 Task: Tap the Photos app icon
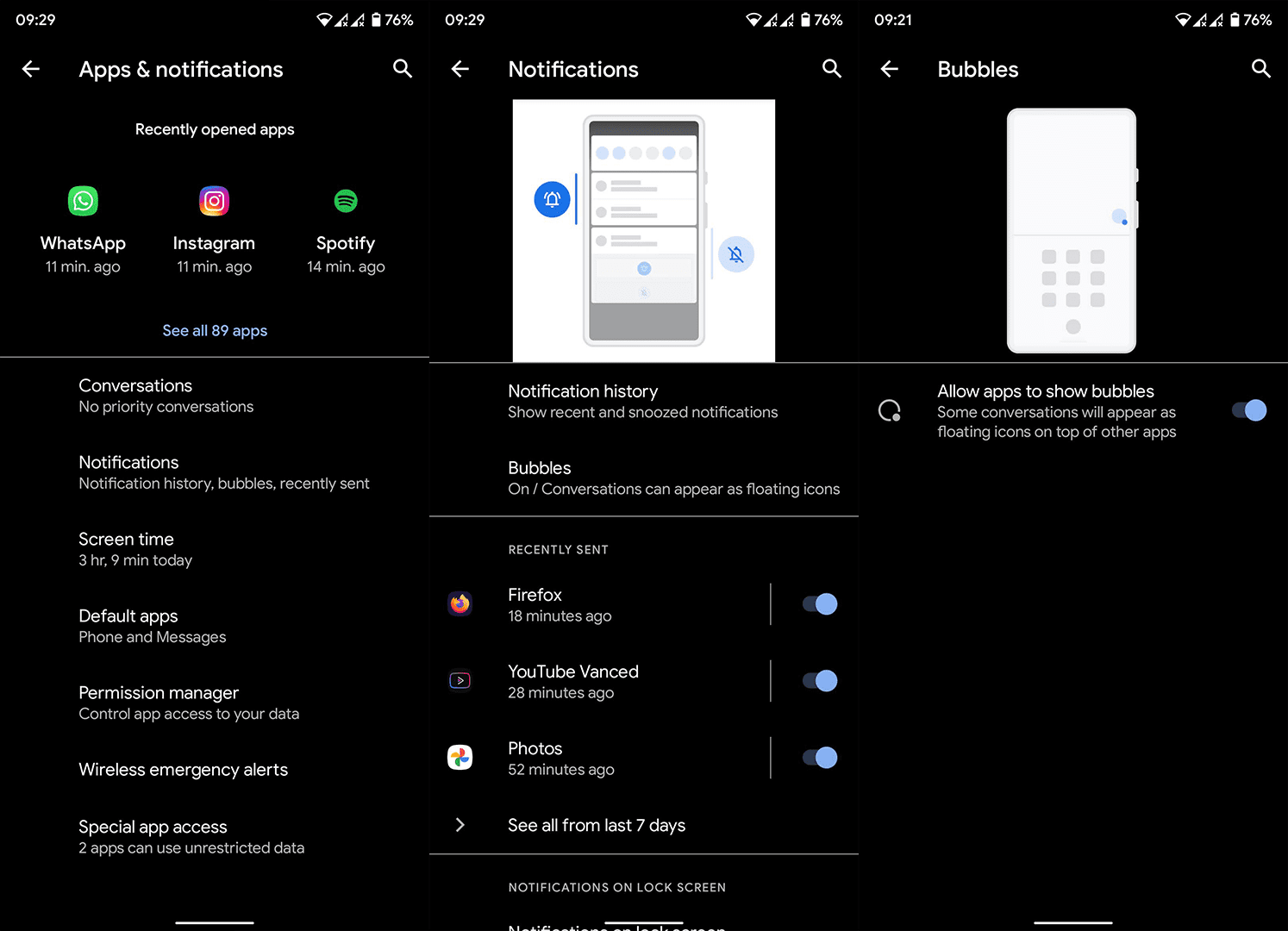[460, 757]
